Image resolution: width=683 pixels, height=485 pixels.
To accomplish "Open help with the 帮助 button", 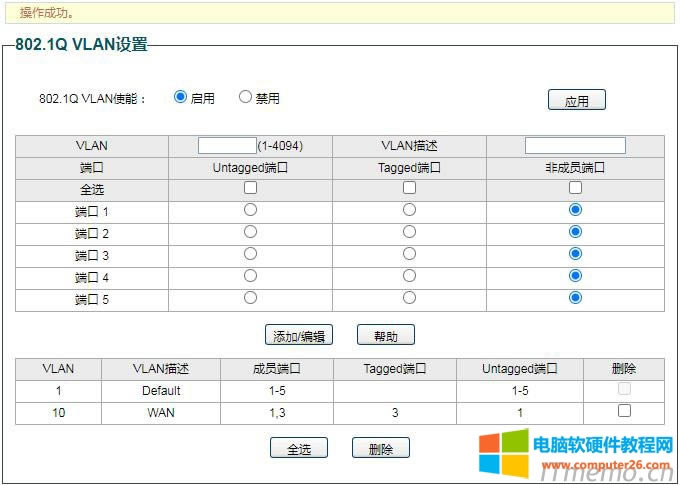I will coord(385,336).
